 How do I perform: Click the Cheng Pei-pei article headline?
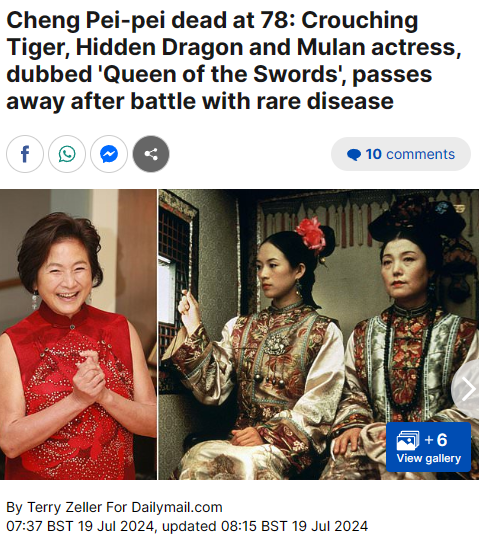coord(233,61)
